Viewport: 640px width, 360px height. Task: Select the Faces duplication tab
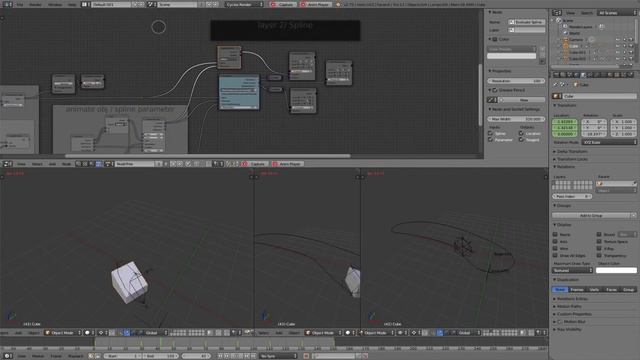point(611,289)
